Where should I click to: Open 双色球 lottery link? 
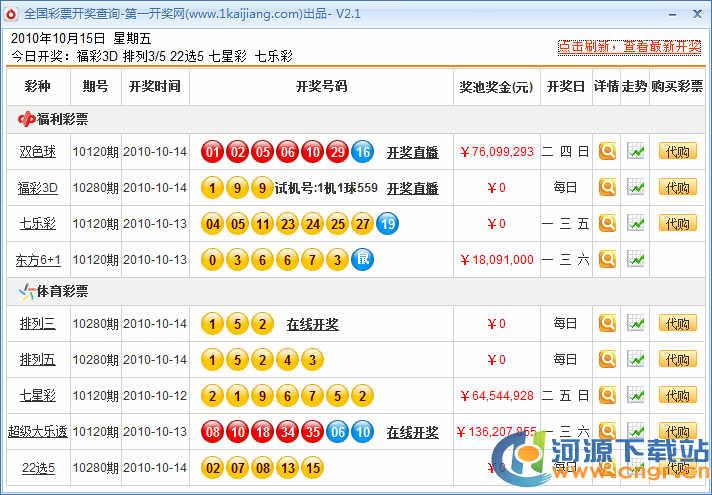click(x=38, y=152)
